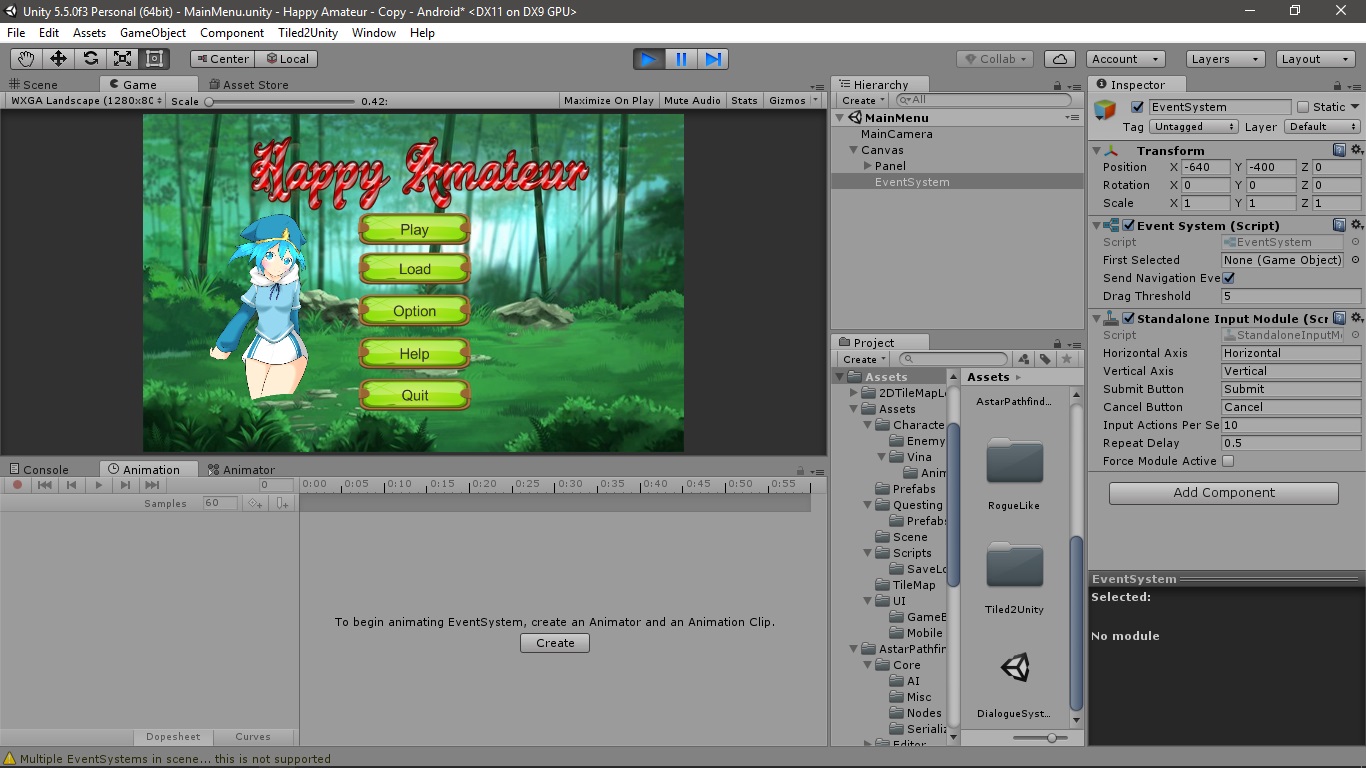Open the Layer dropdown Default
This screenshot has width=1366, height=768.
tap(1322, 127)
